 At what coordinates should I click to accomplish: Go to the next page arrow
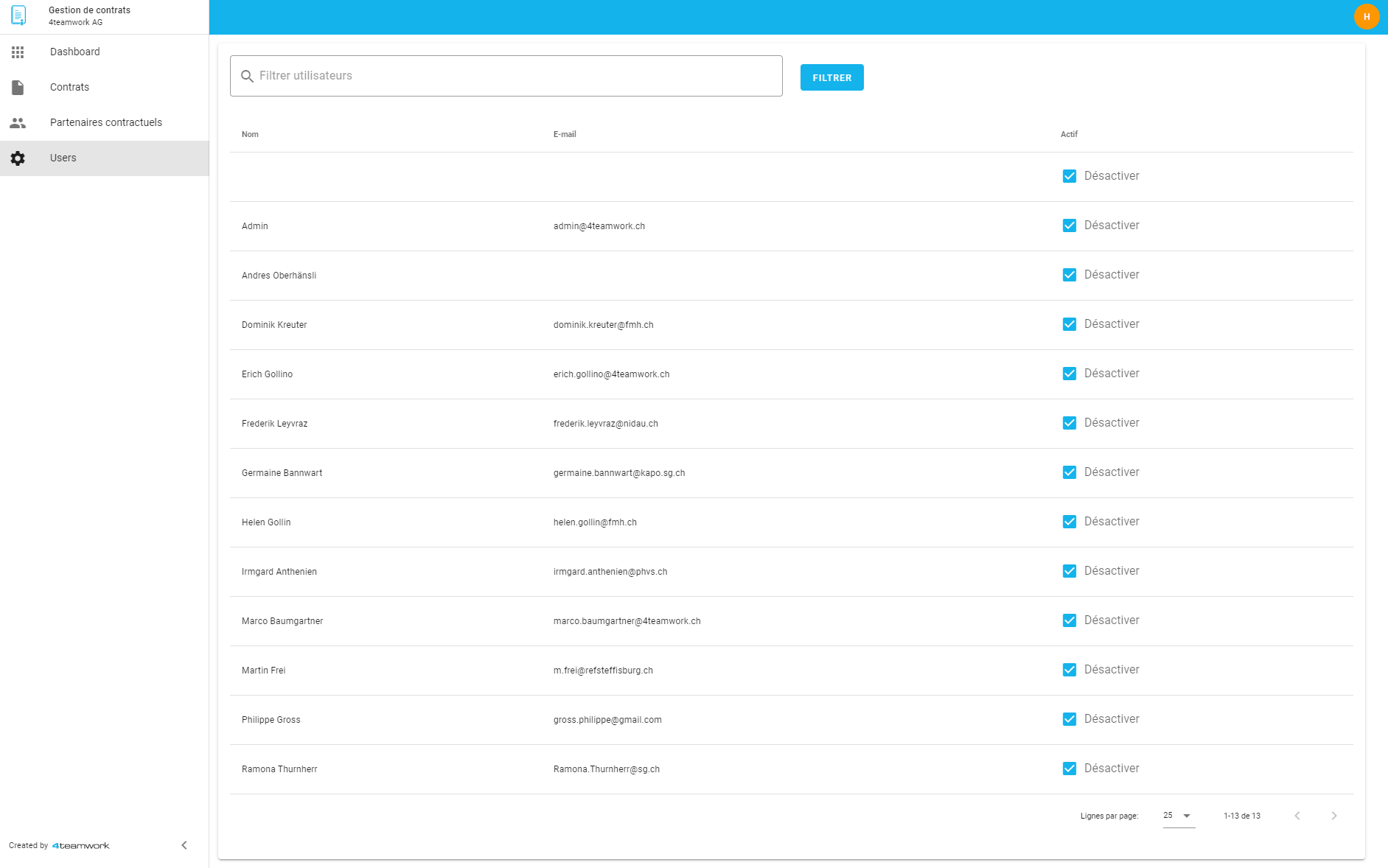point(1333,816)
